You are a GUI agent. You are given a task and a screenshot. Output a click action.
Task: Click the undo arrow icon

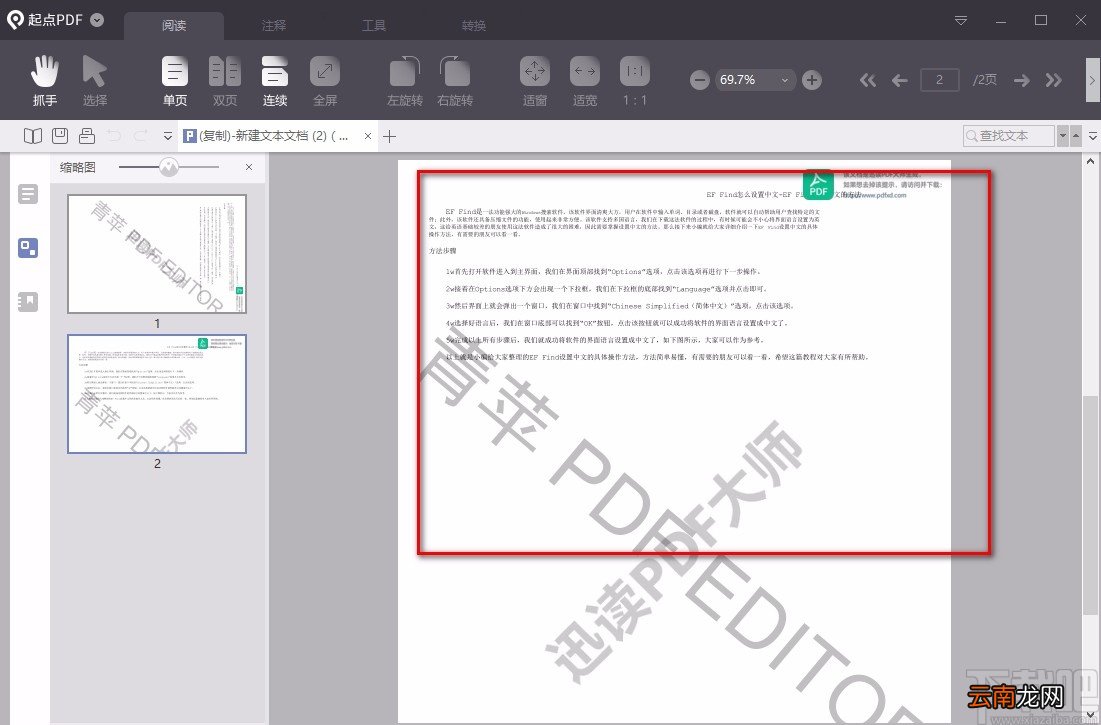[114, 135]
